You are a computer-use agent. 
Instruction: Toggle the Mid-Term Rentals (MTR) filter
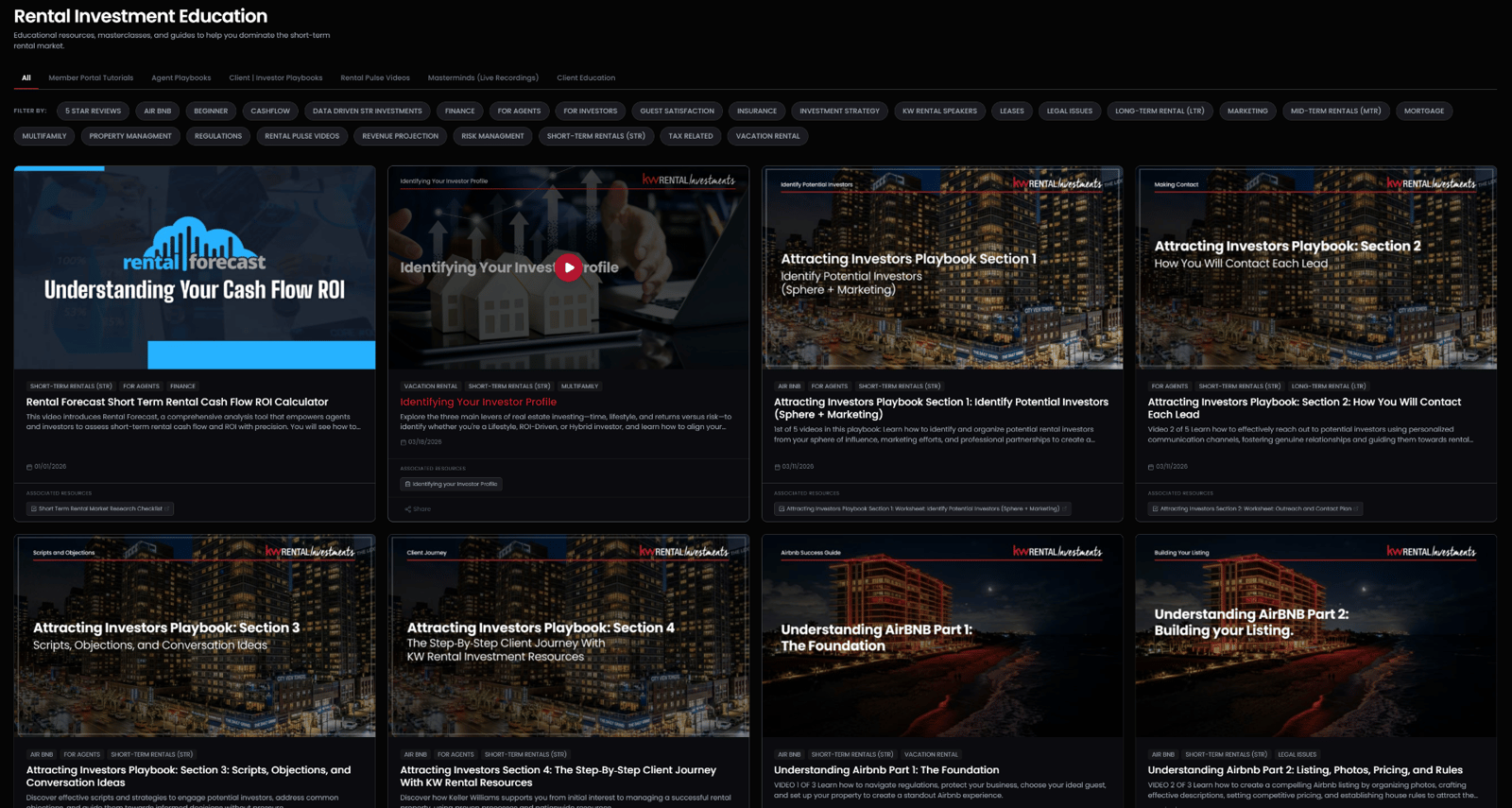click(x=1336, y=111)
